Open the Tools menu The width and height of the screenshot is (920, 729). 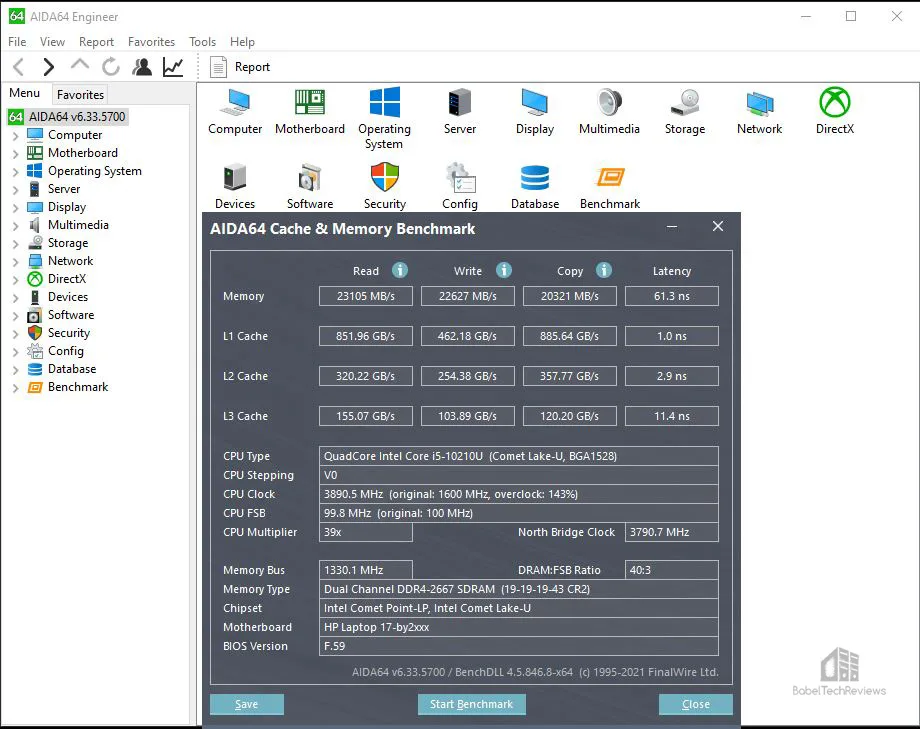[202, 42]
